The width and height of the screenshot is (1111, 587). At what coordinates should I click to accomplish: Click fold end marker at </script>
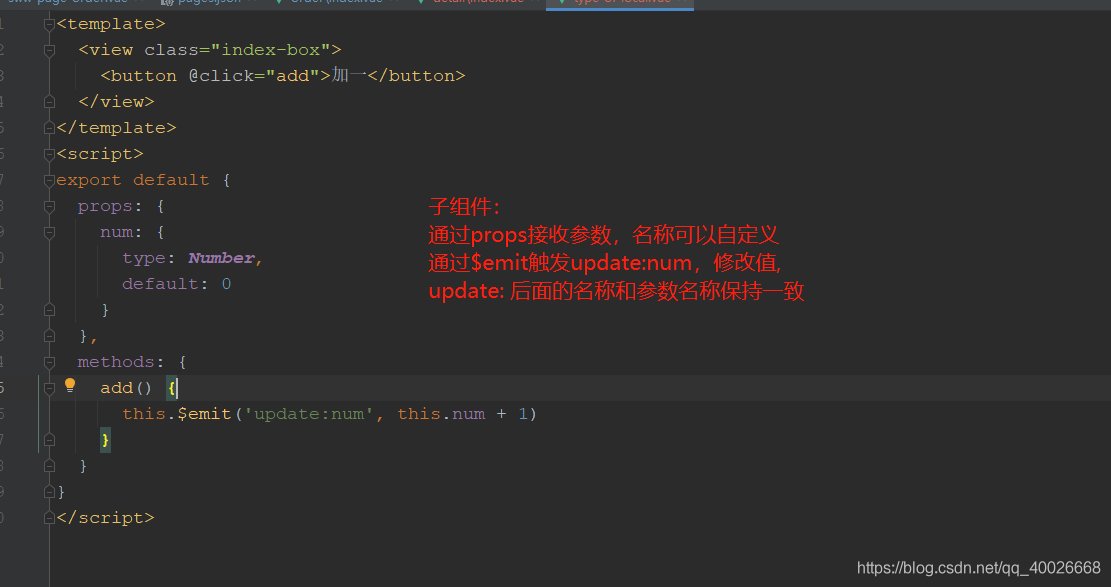pos(49,518)
